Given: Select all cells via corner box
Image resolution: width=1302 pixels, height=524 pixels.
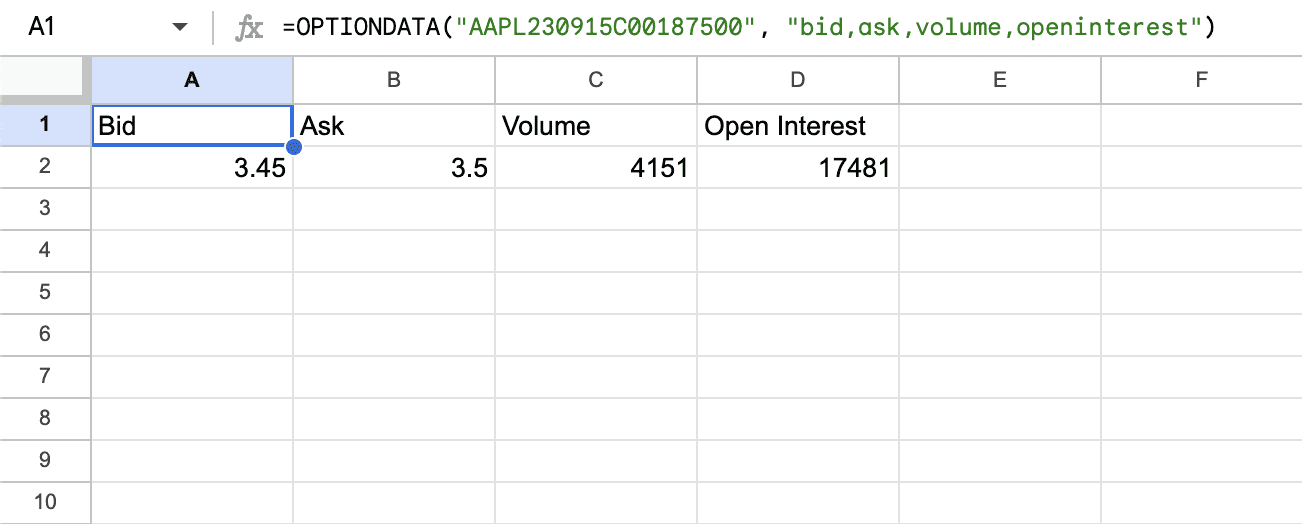Looking at the screenshot, I should pyautogui.click(x=45, y=80).
